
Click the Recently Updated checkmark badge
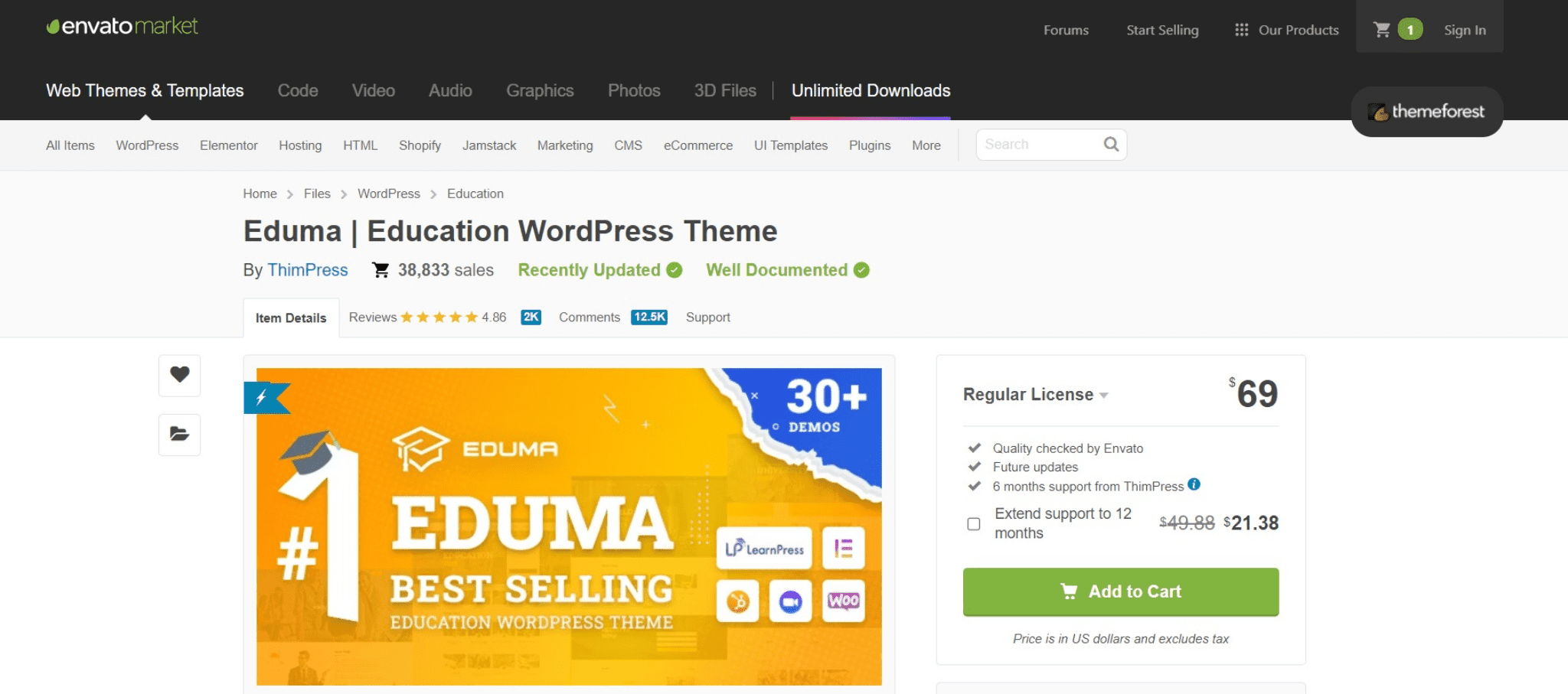point(675,270)
